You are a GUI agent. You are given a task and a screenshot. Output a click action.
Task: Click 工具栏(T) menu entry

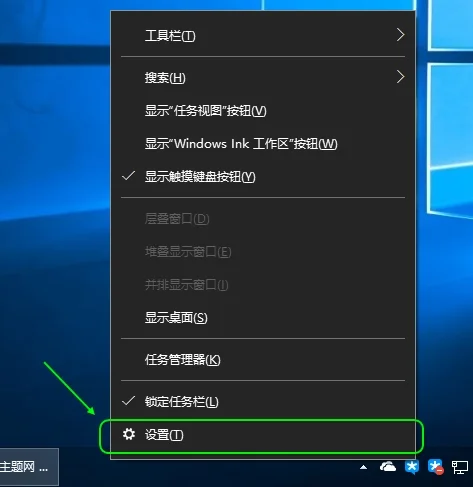(x=263, y=35)
